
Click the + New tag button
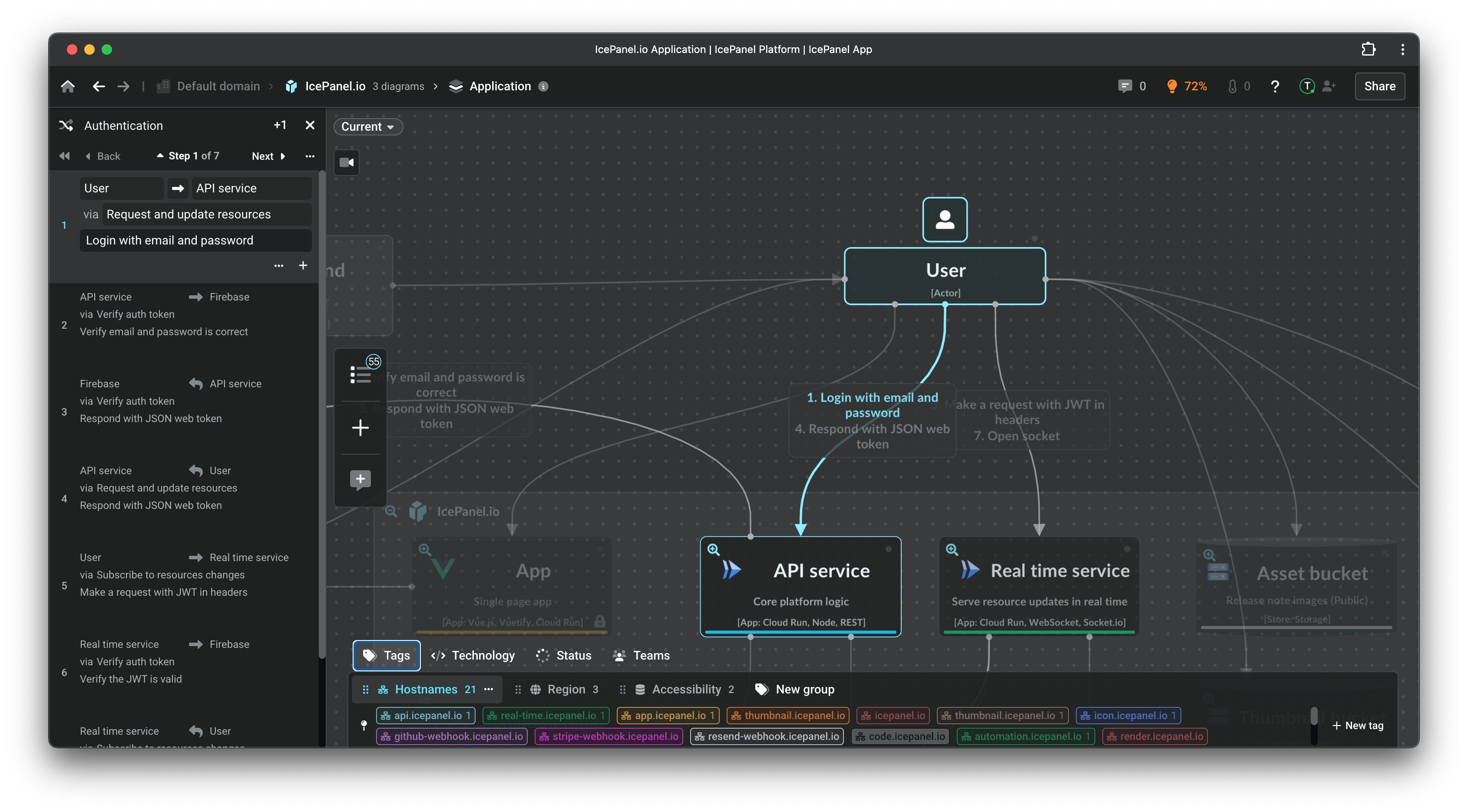tap(1357, 726)
